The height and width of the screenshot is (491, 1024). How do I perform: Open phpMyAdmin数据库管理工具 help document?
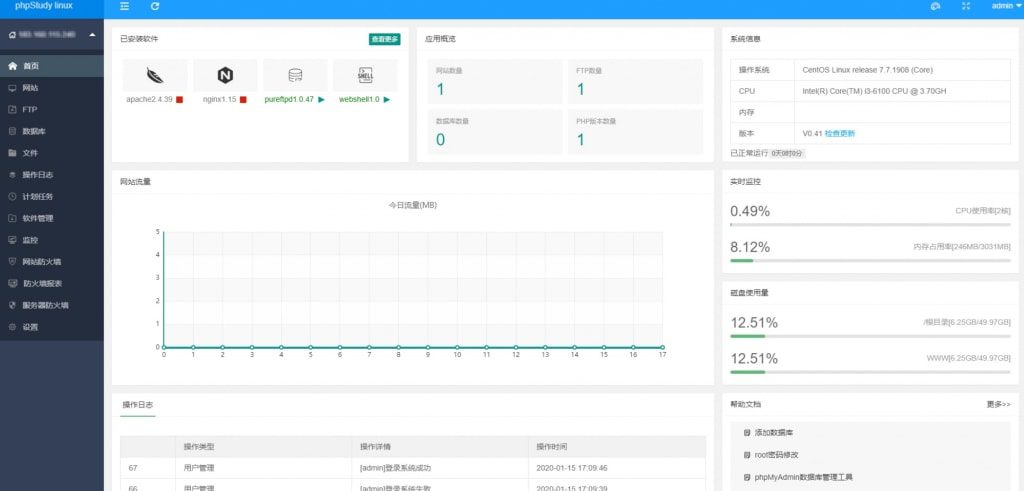[x=802, y=477]
